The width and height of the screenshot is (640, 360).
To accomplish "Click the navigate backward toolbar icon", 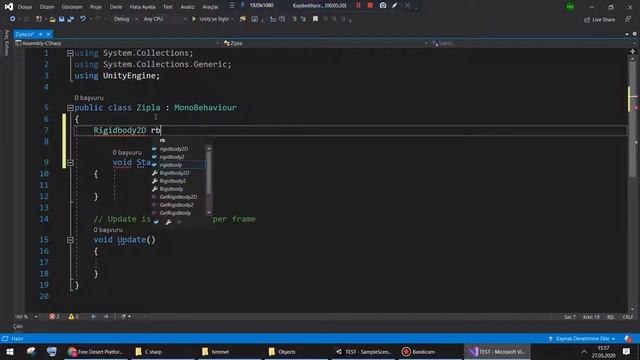I will [13, 19].
